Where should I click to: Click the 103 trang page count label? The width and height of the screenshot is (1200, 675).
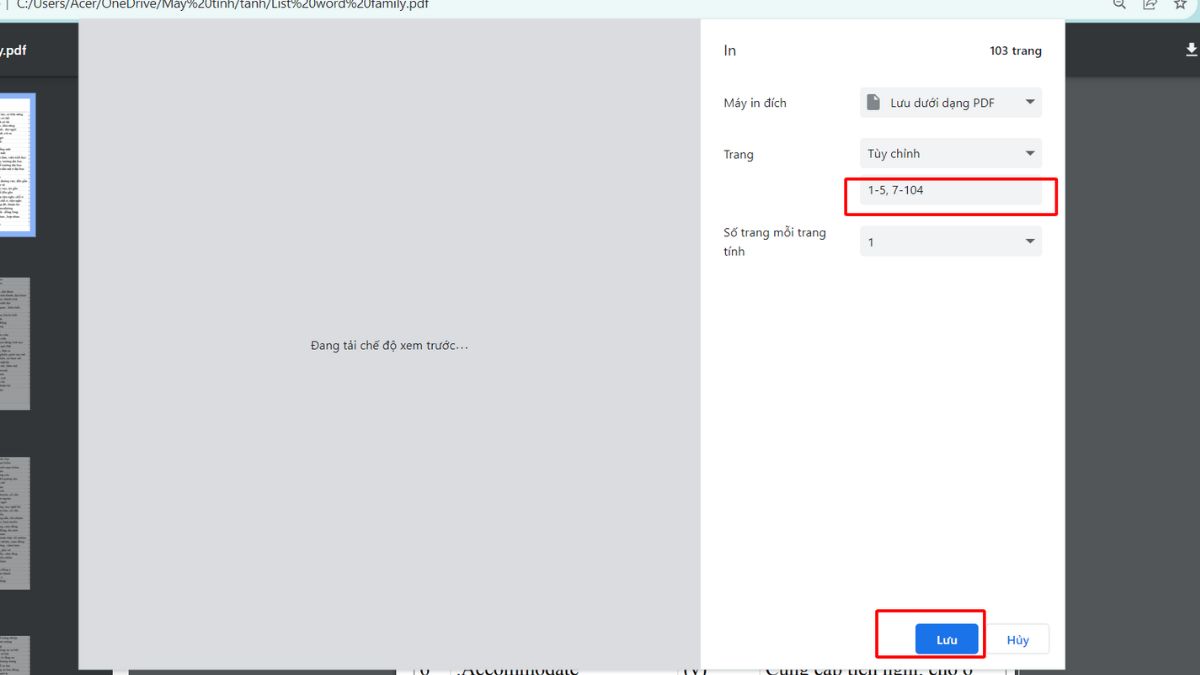(x=1015, y=51)
